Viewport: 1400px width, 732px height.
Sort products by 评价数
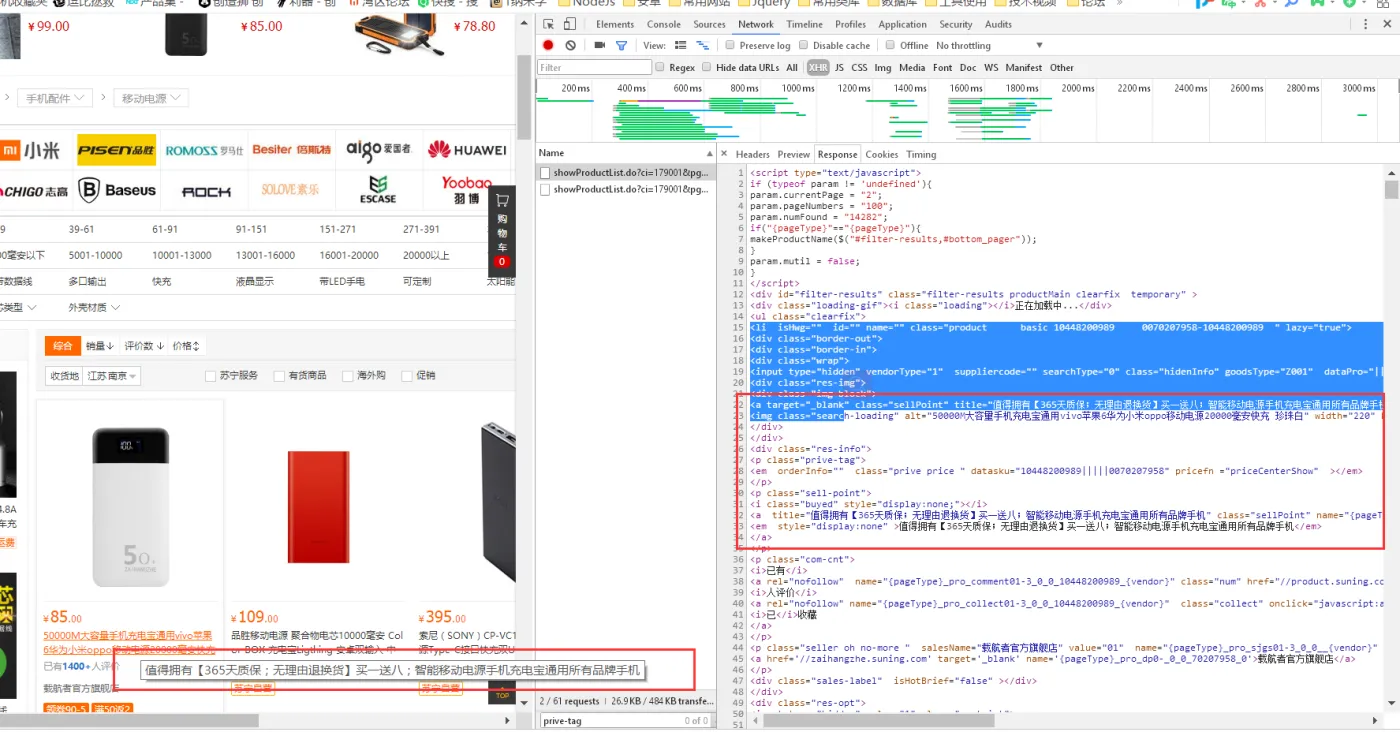(x=143, y=346)
